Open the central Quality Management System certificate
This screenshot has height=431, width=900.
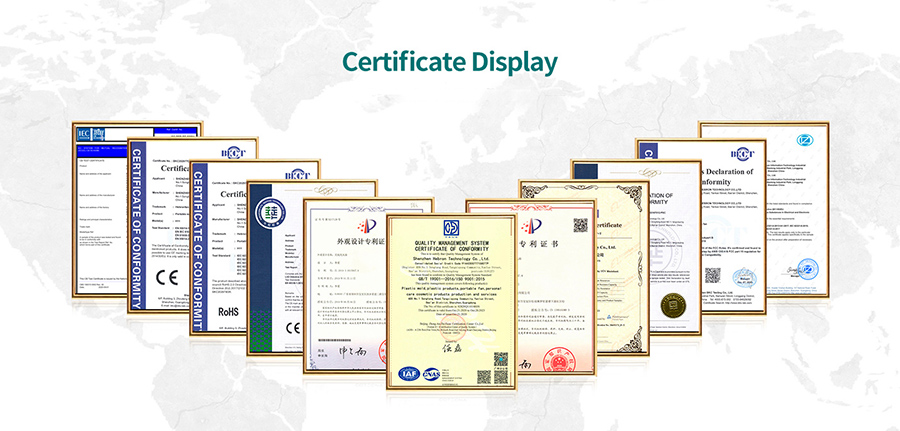(451, 302)
